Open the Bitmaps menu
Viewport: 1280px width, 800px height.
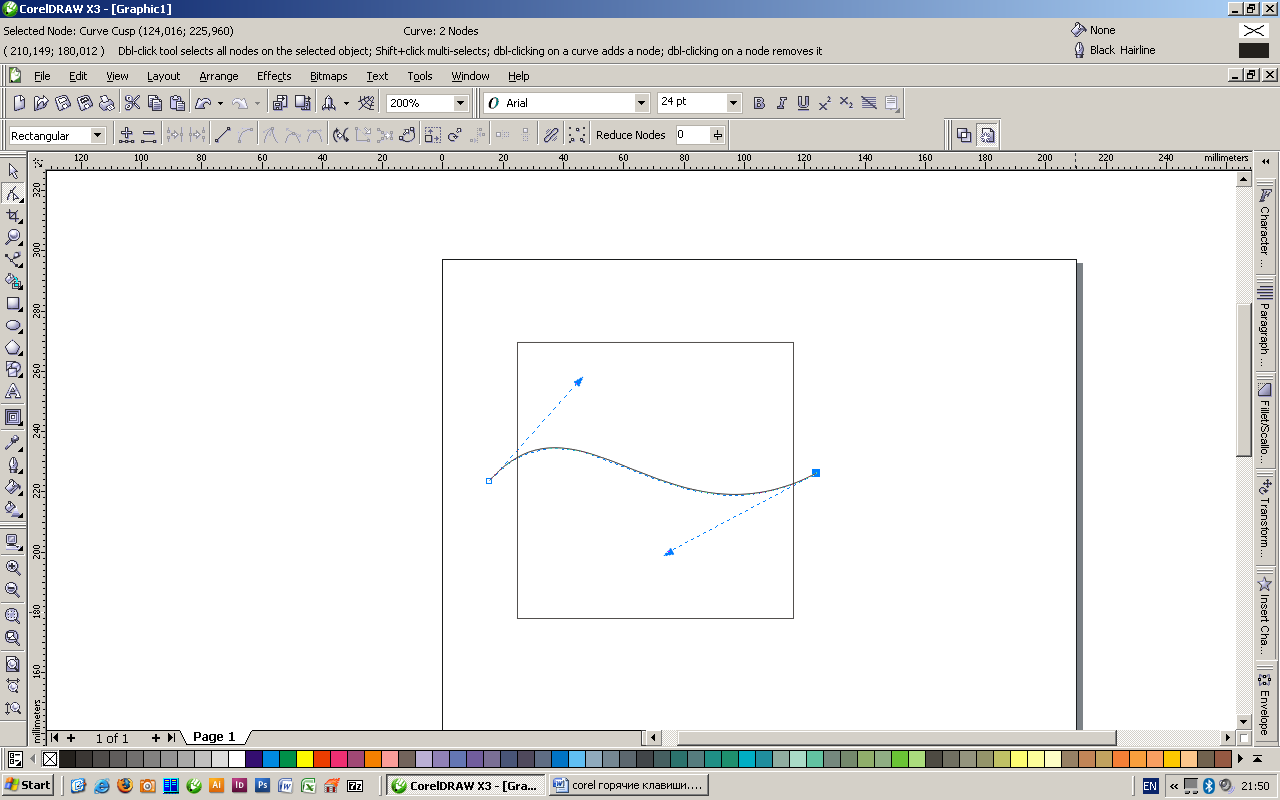(329, 76)
